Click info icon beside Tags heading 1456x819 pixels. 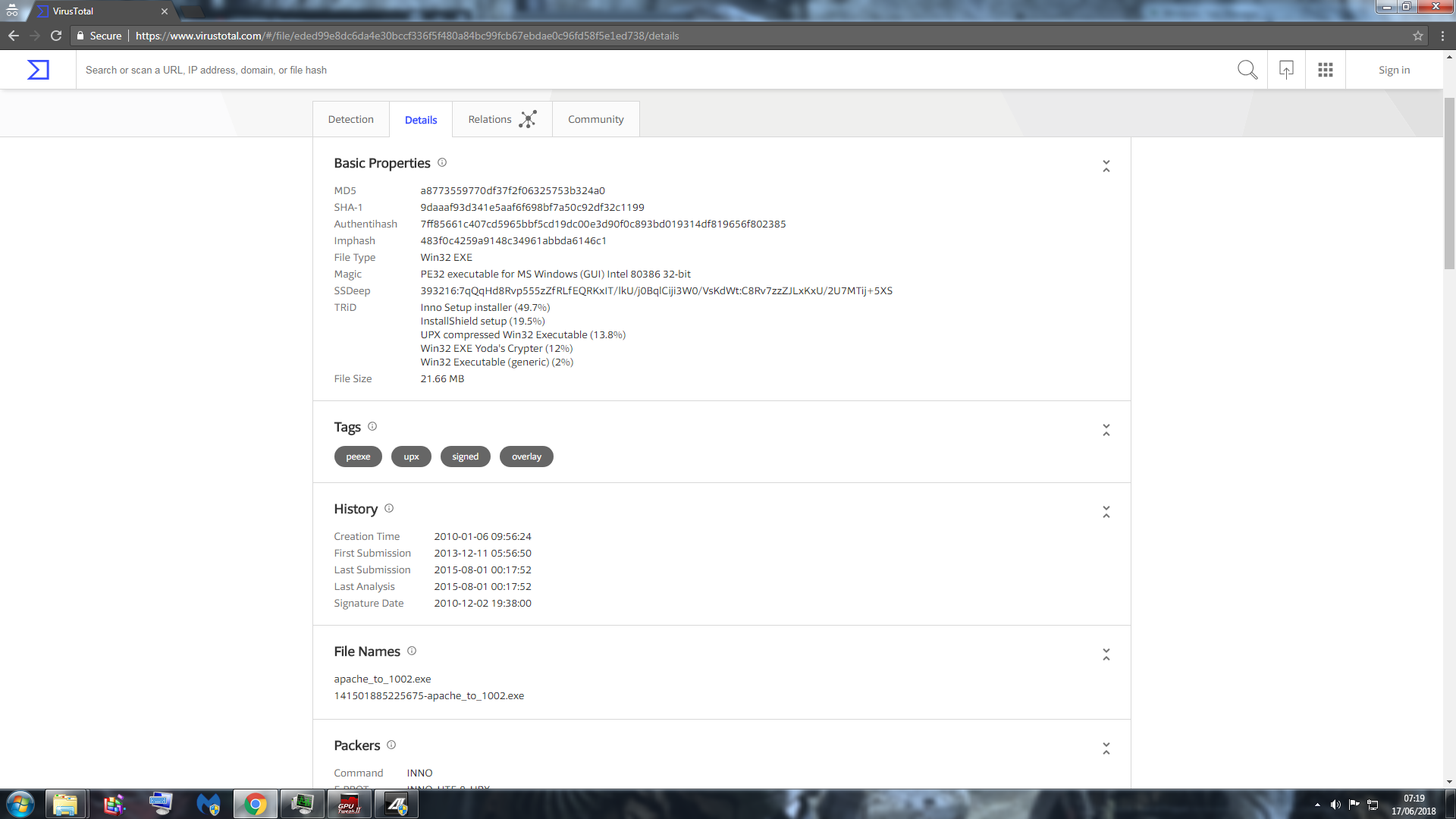[372, 426]
